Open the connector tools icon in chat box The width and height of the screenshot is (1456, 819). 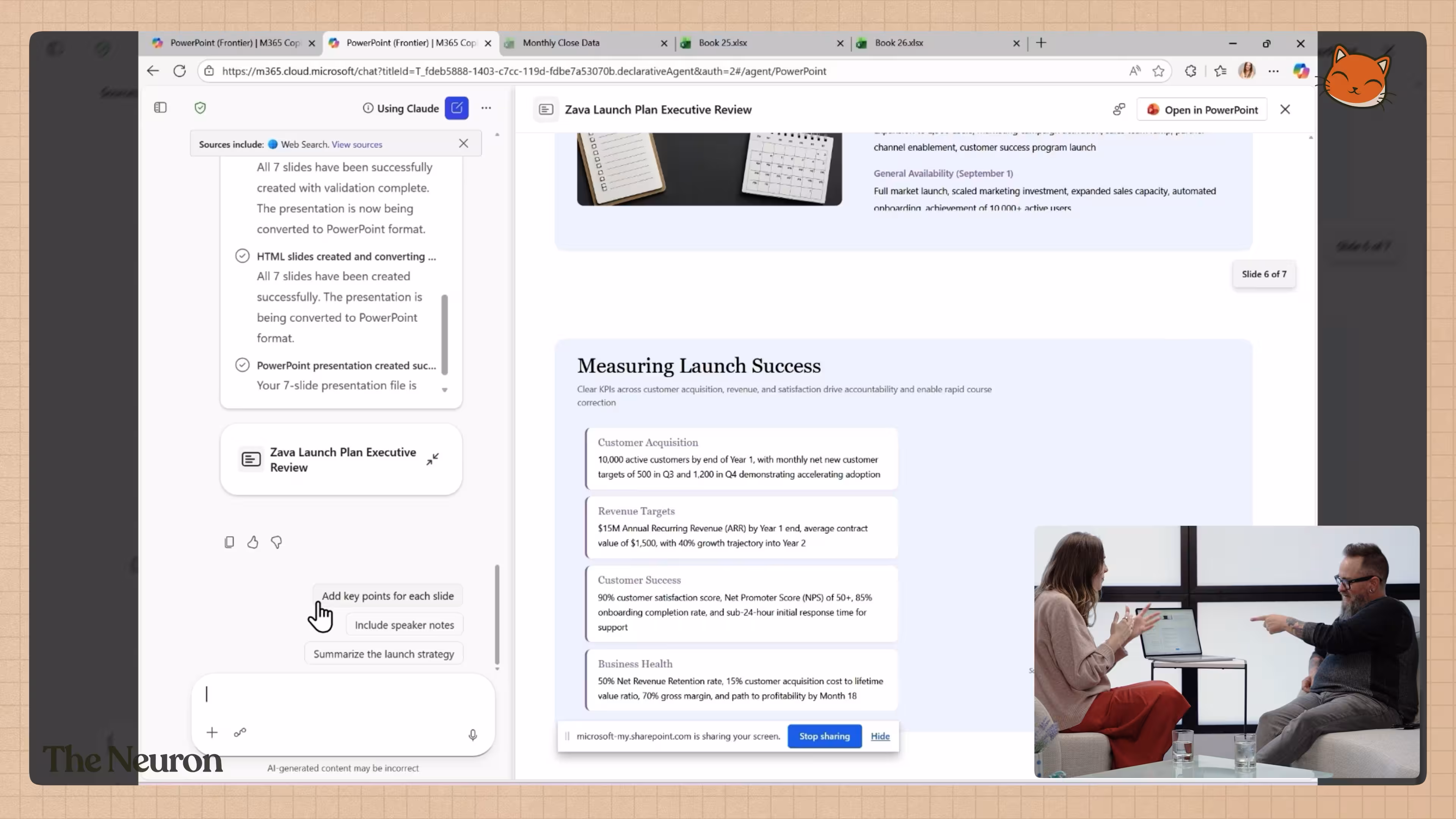tap(240, 733)
